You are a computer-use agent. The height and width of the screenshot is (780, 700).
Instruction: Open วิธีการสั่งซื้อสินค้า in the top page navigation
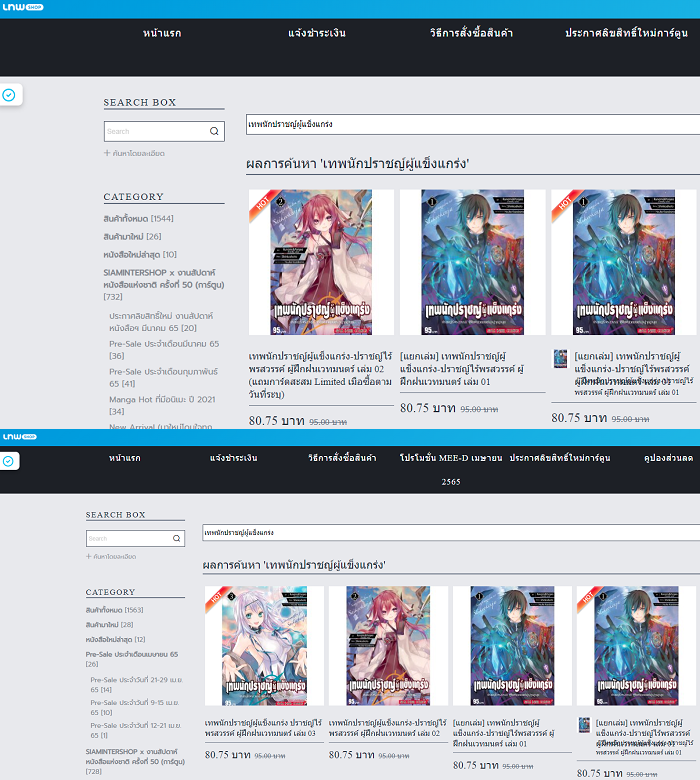471,33
